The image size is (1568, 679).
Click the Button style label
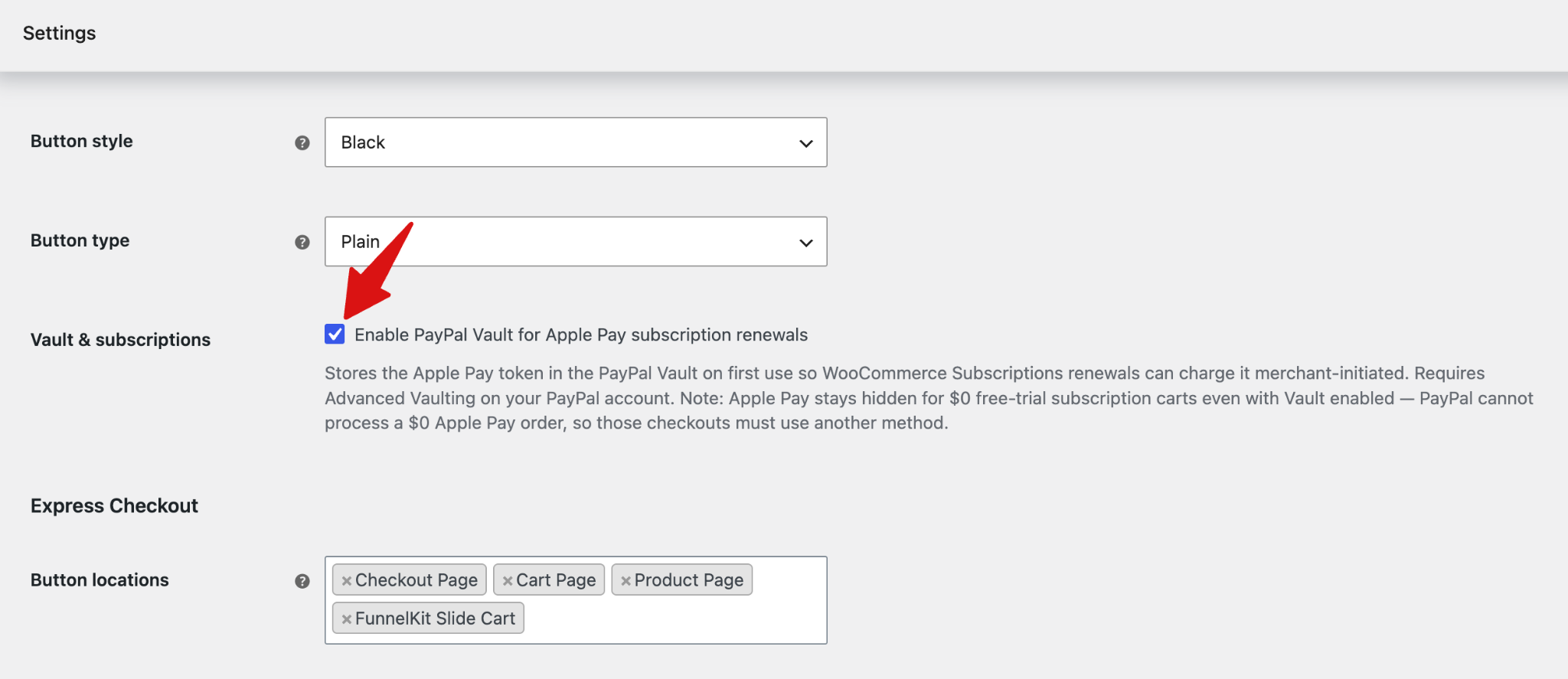tap(81, 142)
